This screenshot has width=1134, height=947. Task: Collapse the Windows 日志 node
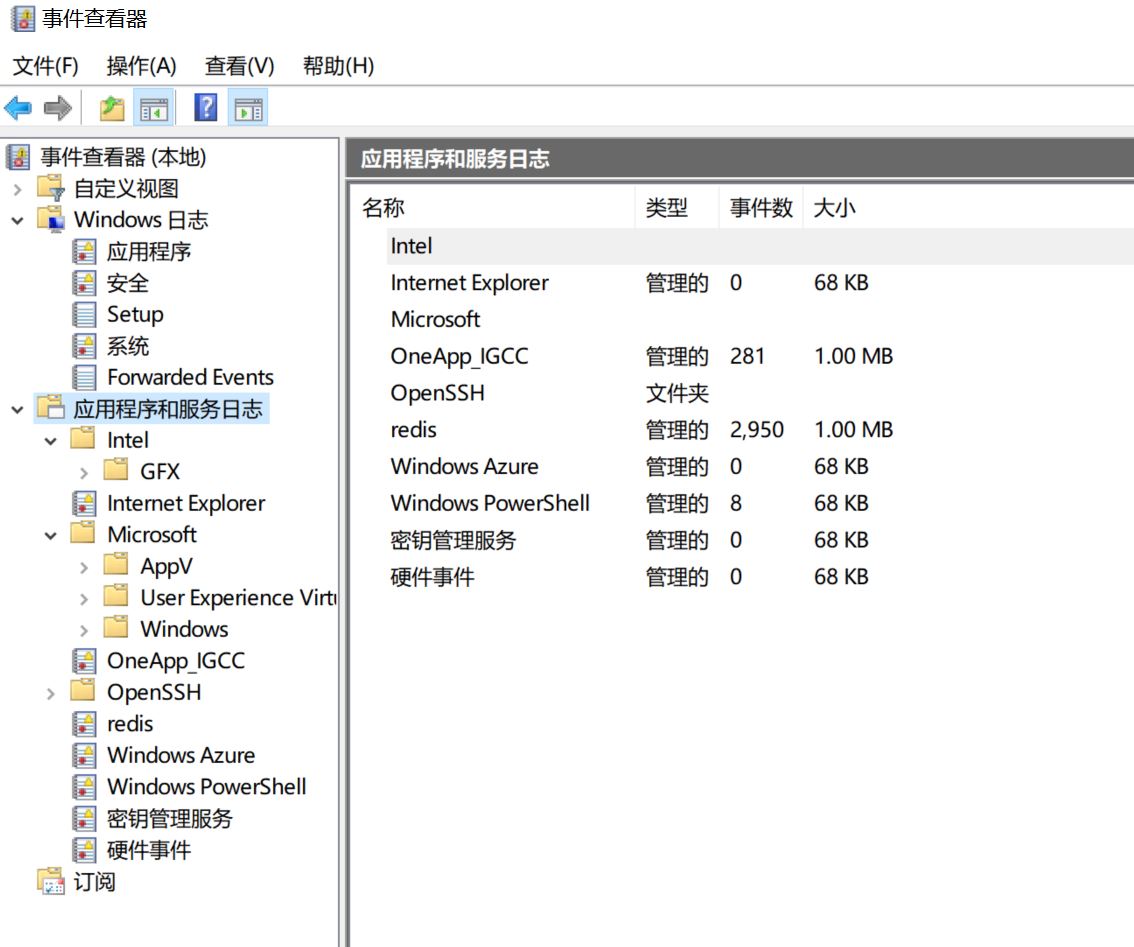[x=17, y=221]
